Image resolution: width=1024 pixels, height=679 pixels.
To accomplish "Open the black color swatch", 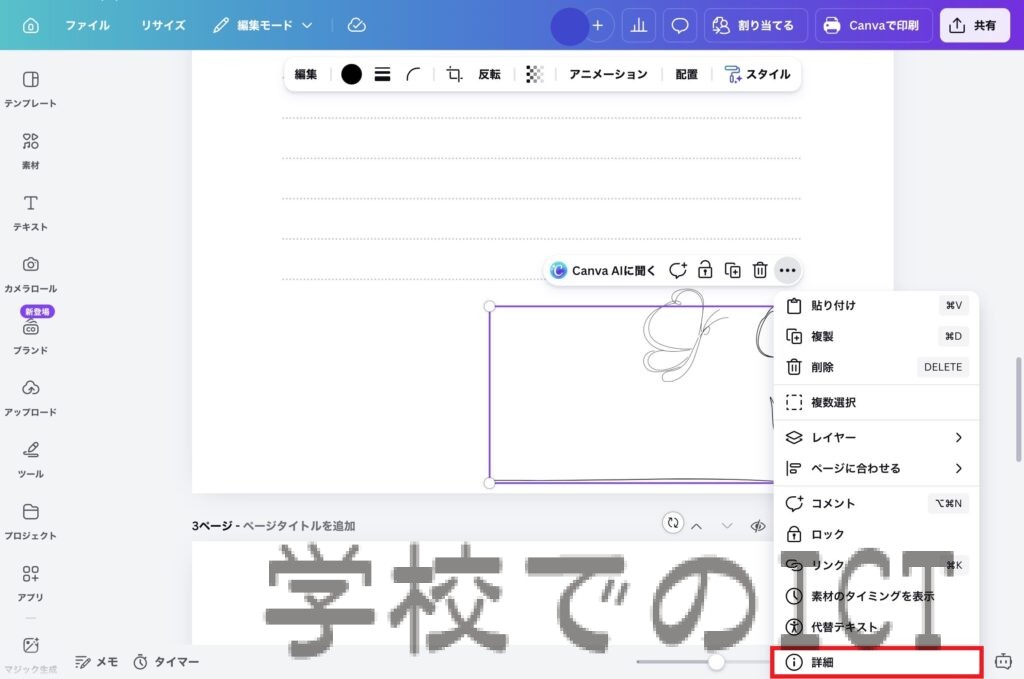I will [351, 74].
